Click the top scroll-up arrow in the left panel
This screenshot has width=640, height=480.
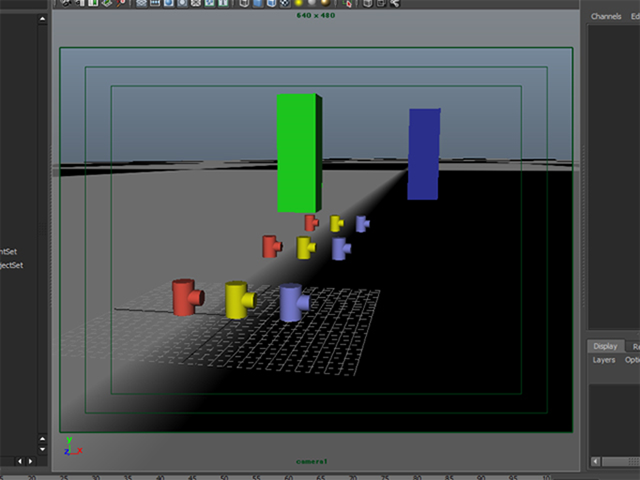[x=42, y=19]
